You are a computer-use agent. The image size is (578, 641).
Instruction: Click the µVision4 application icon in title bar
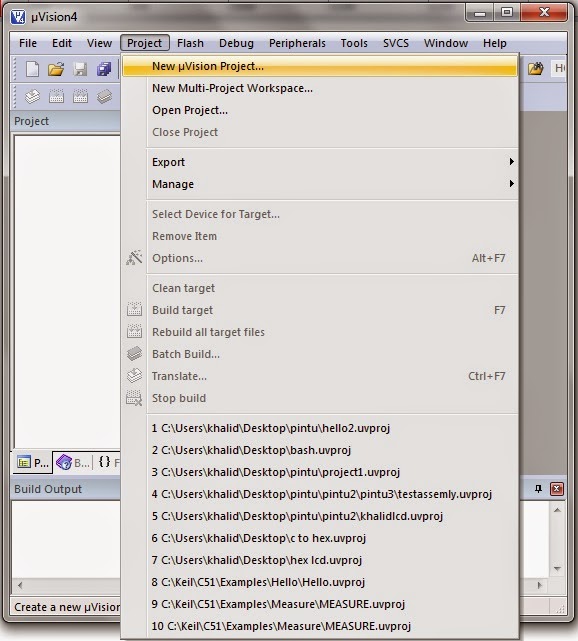pos(18,17)
